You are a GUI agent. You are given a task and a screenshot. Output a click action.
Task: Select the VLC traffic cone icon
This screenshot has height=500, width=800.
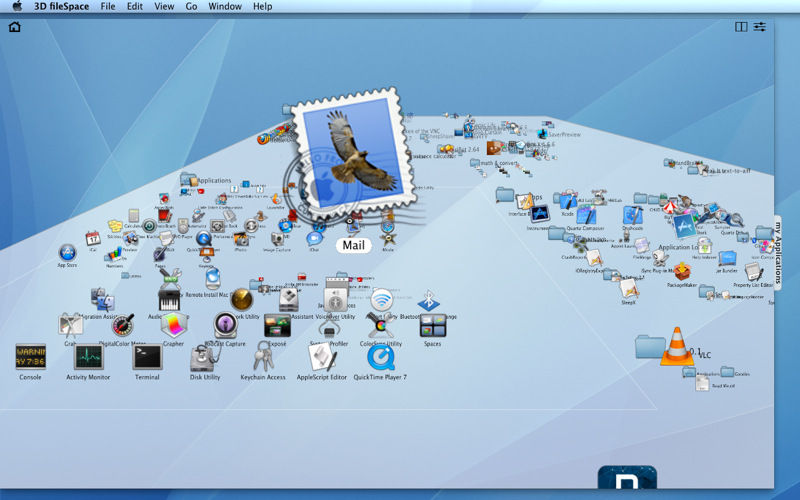point(677,346)
